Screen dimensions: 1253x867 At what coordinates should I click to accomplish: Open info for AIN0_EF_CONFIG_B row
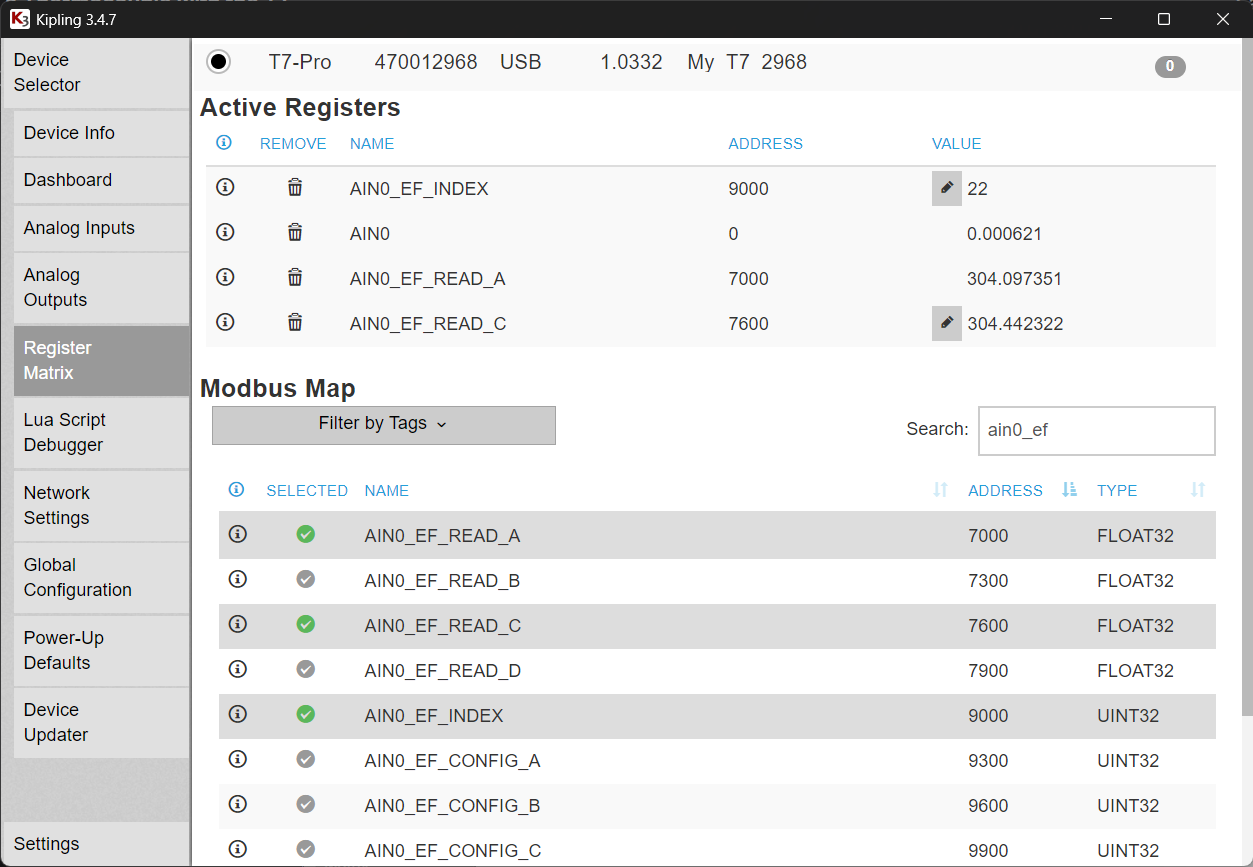point(238,804)
